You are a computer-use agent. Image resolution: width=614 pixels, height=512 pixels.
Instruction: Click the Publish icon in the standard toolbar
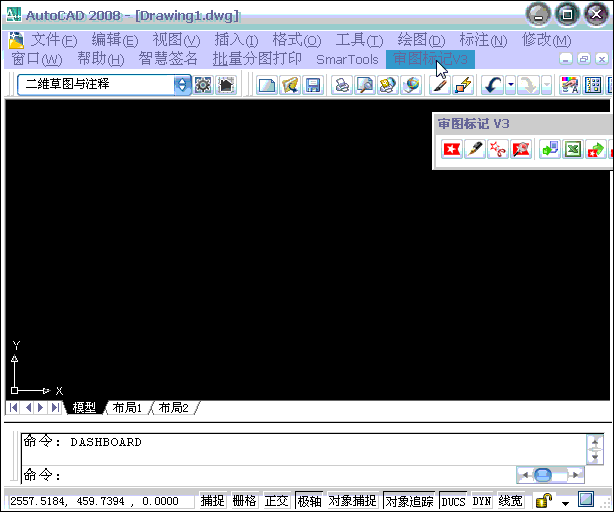[388, 85]
